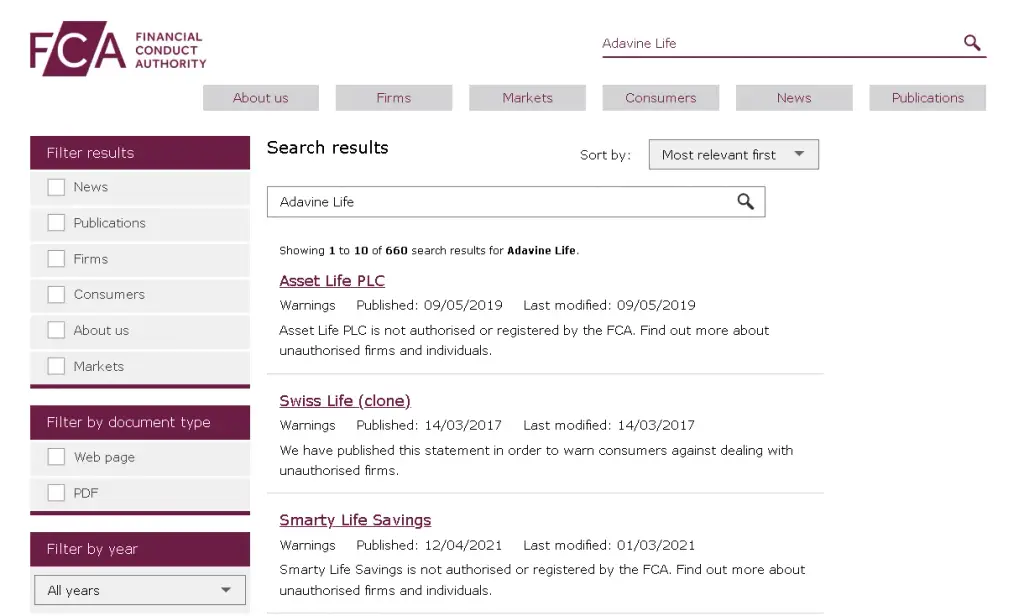This screenshot has height=616, width=1024.
Task: Tick the Consumers filter checkbox
Action: tap(56, 295)
